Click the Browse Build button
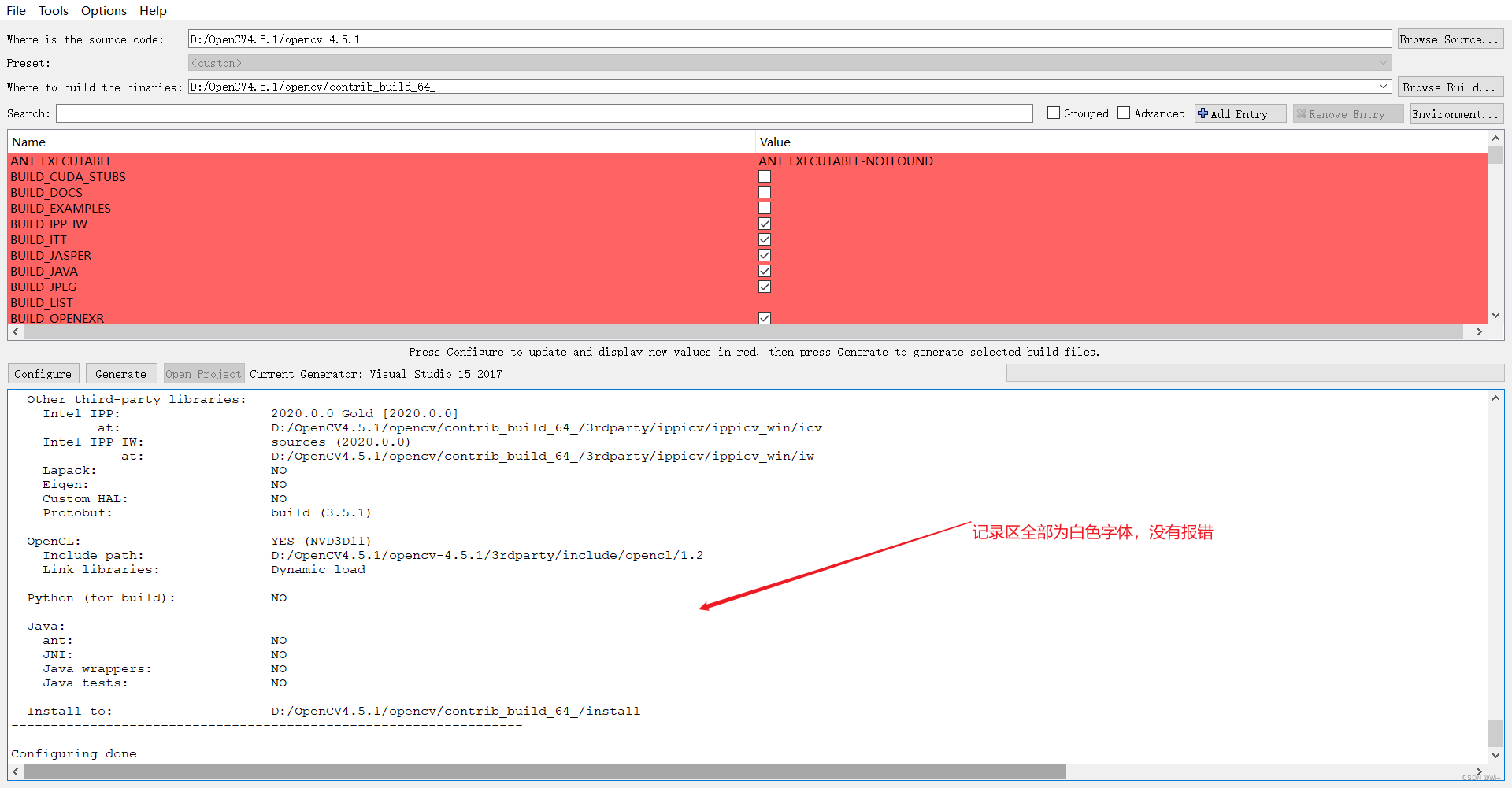 [1450, 87]
